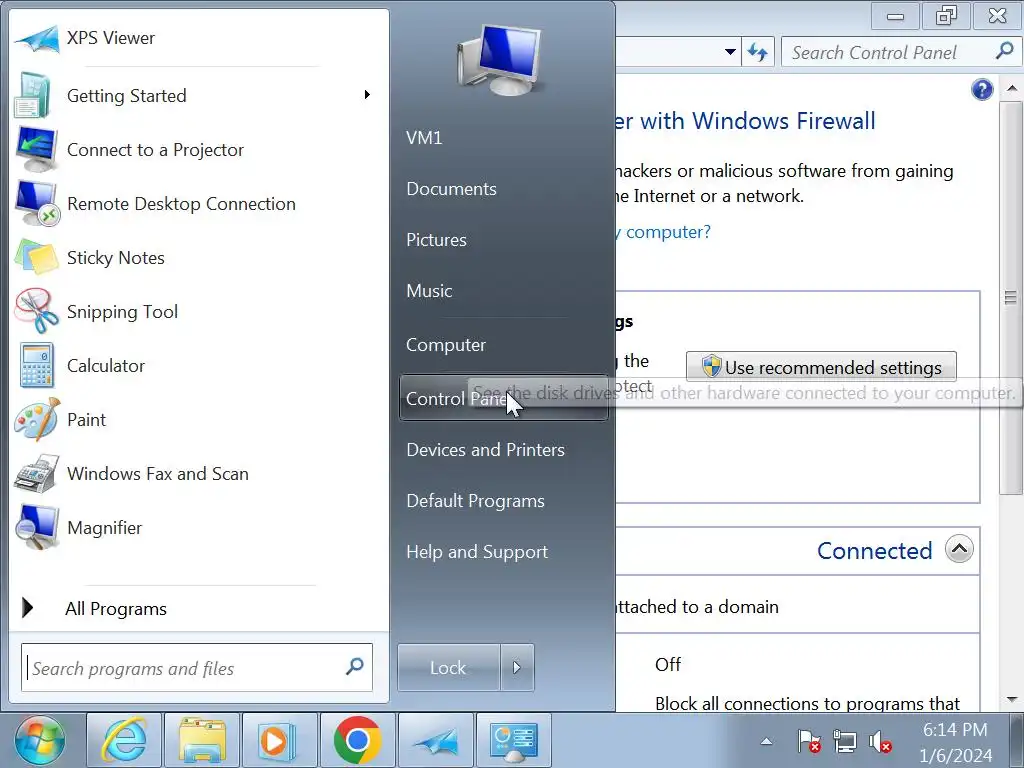Open network status tray icon
1024x768 pixels.
tap(845, 742)
